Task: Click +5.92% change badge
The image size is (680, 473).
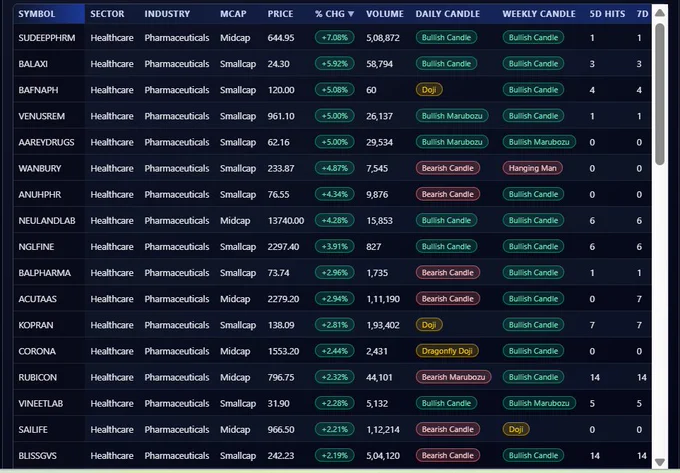Action: pyautogui.click(x=334, y=64)
